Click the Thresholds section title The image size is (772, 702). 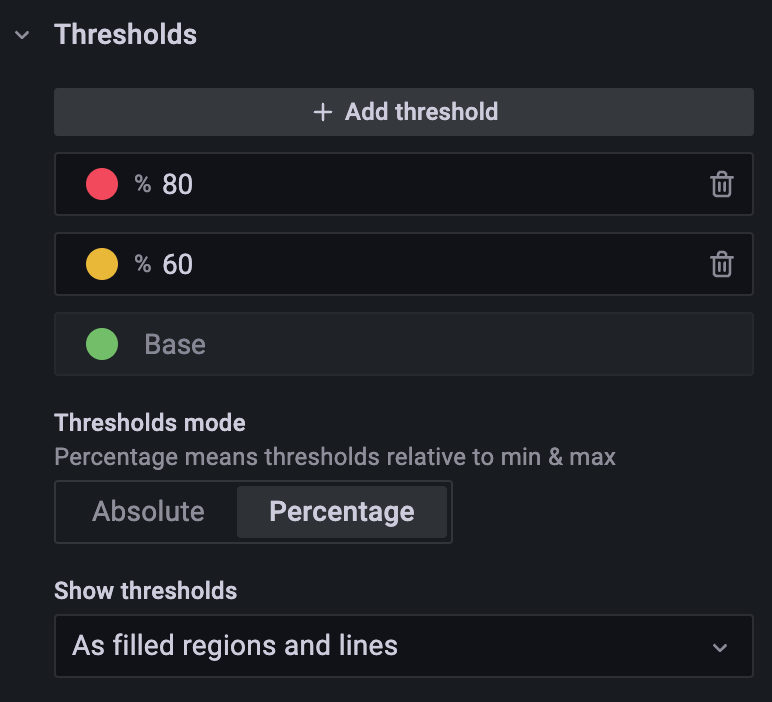[x=126, y=34]
